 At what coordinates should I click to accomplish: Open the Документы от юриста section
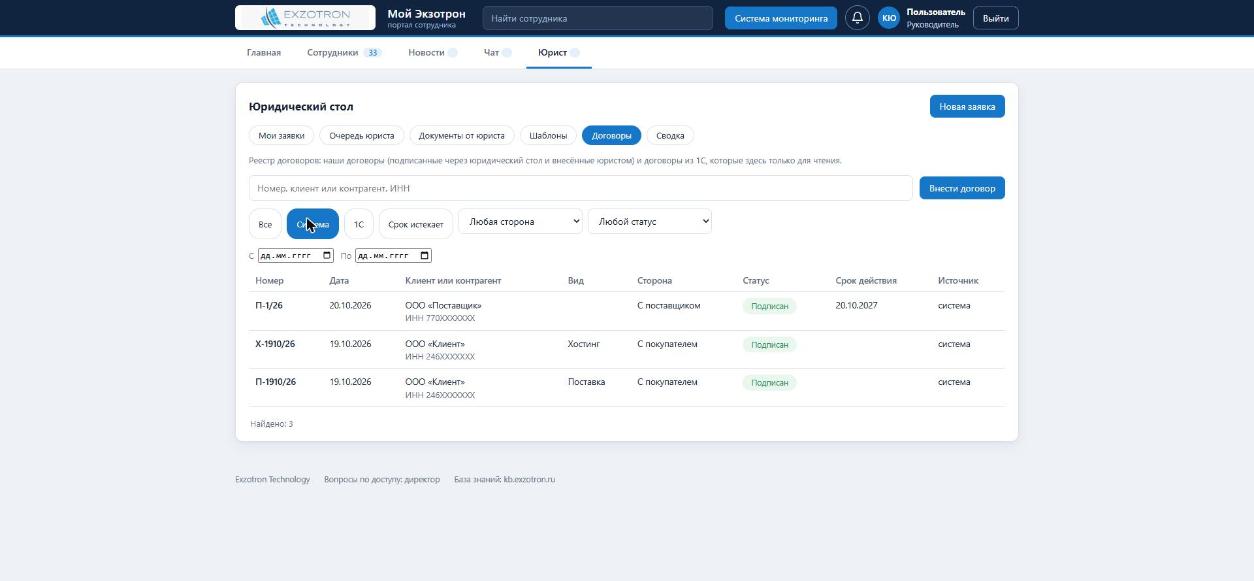pos(462,135)
